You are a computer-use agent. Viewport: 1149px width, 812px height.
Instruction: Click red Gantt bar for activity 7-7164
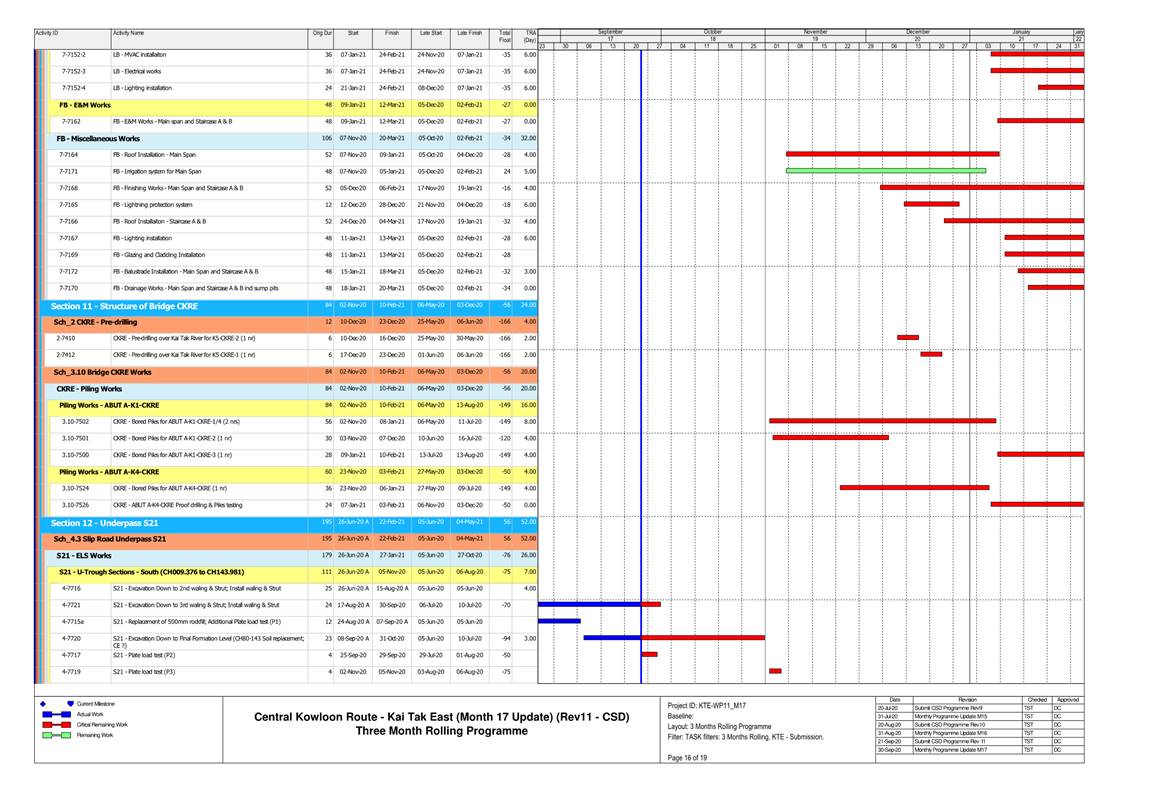coord(892,154)
